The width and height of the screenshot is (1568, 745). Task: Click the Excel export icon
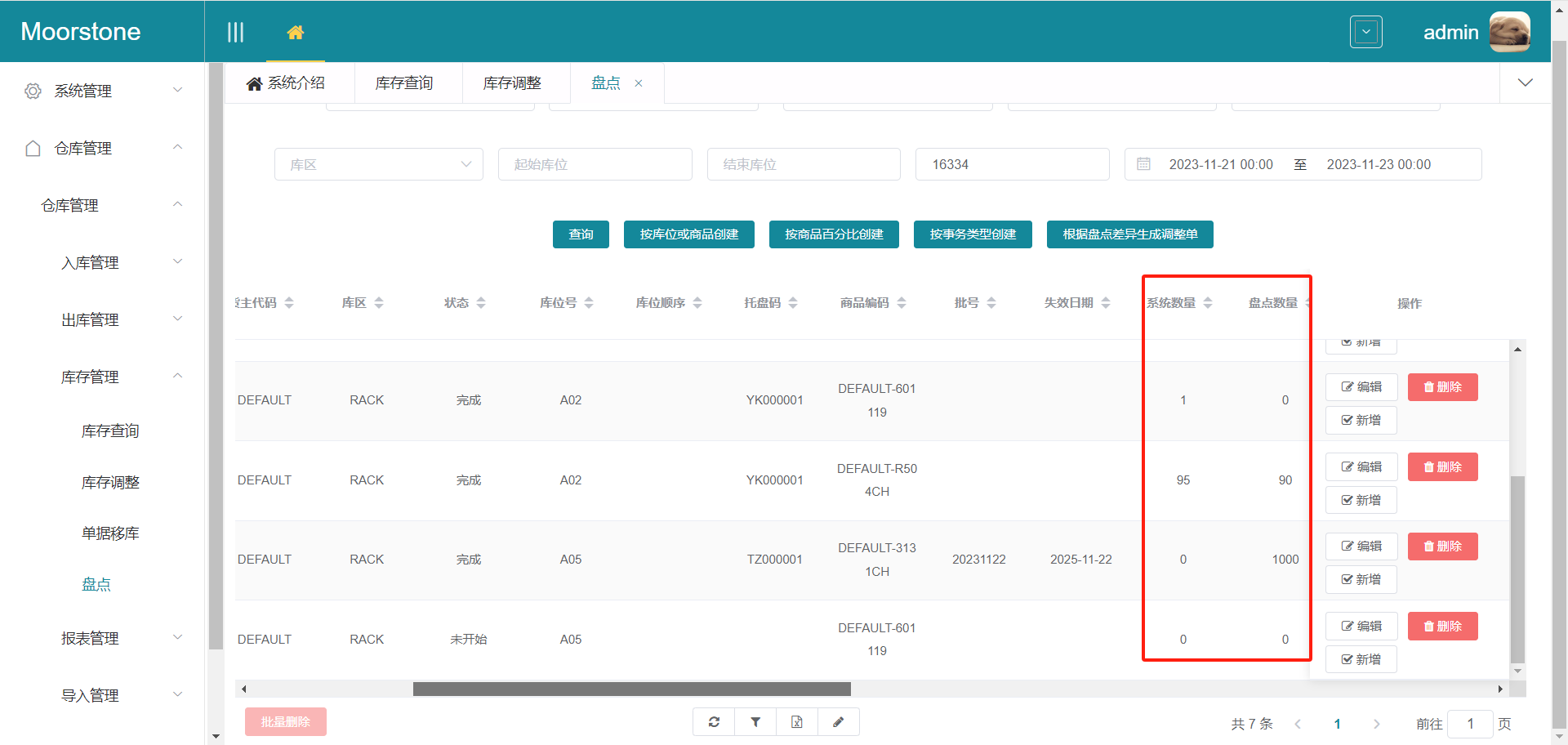click(x=797, y=722)
